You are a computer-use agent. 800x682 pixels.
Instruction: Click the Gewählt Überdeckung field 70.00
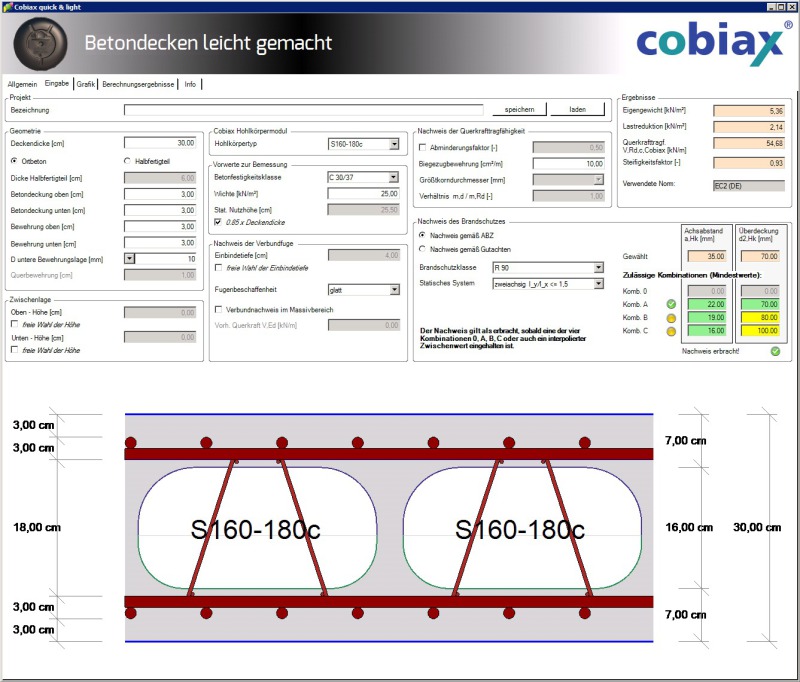pos(760,256)
